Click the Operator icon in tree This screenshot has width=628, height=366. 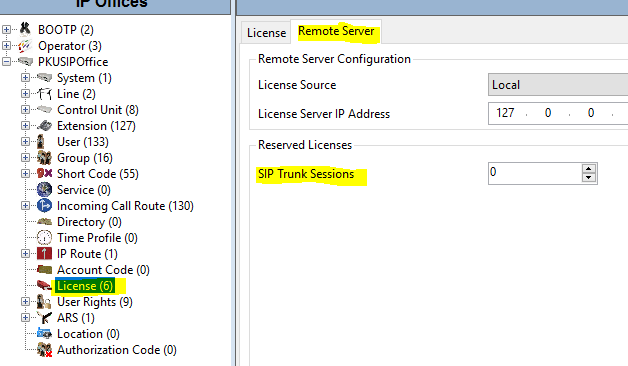point(25,46)
